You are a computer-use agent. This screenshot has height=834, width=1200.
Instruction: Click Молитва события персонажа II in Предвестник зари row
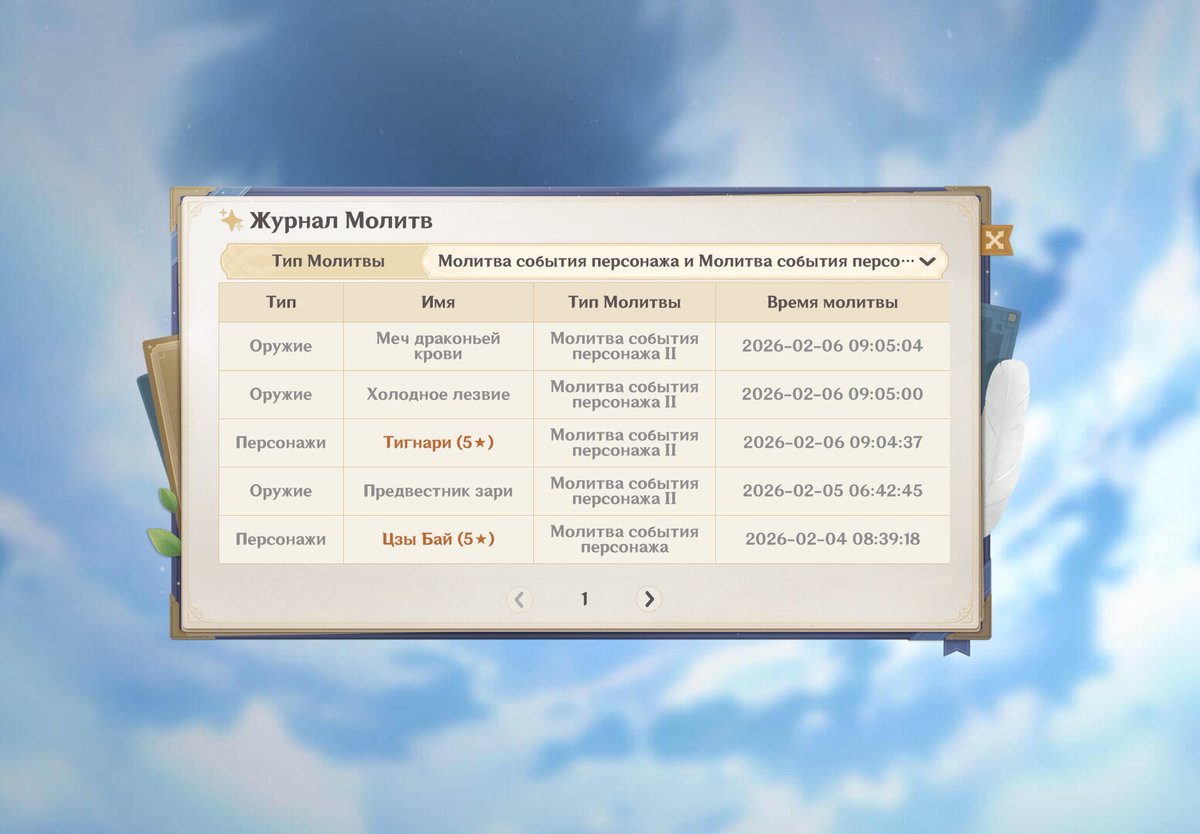(x=624, y=491)
